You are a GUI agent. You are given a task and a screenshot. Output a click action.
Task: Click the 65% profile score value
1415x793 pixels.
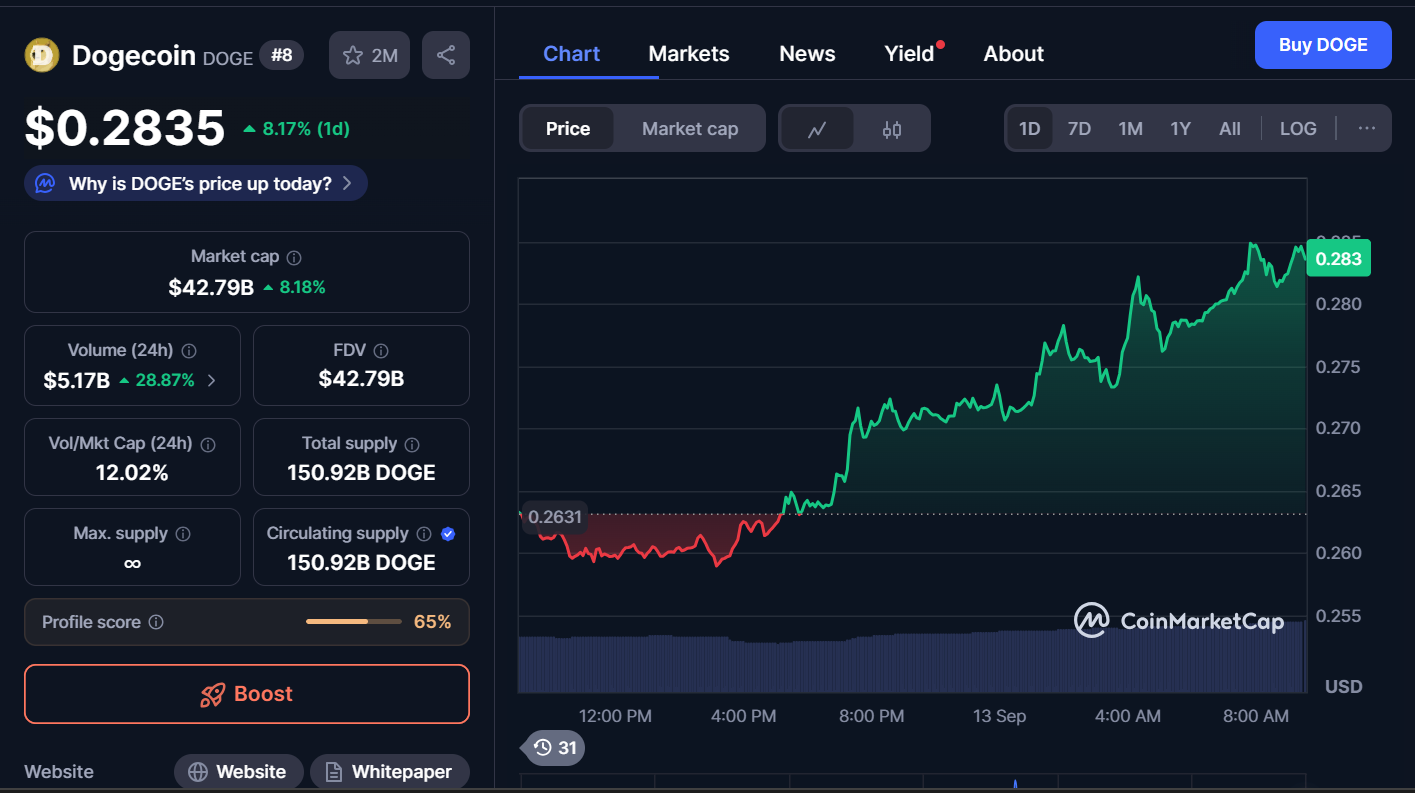432,622
